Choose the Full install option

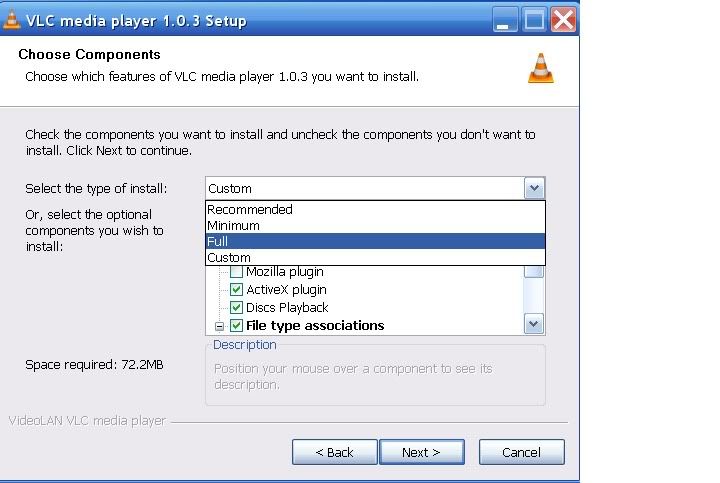click(x=375, y=242)
